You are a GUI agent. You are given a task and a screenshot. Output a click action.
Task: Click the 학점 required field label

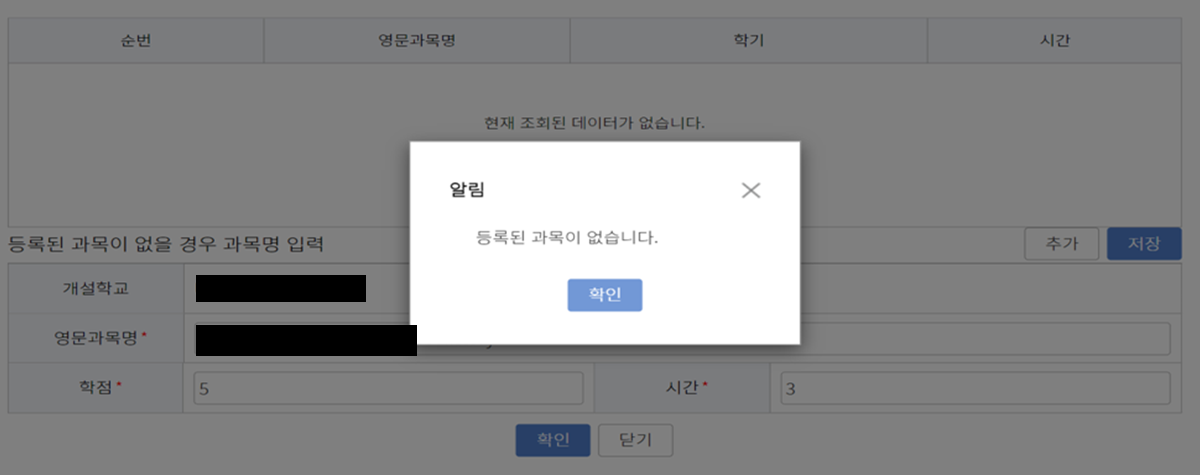click(95, 388)
